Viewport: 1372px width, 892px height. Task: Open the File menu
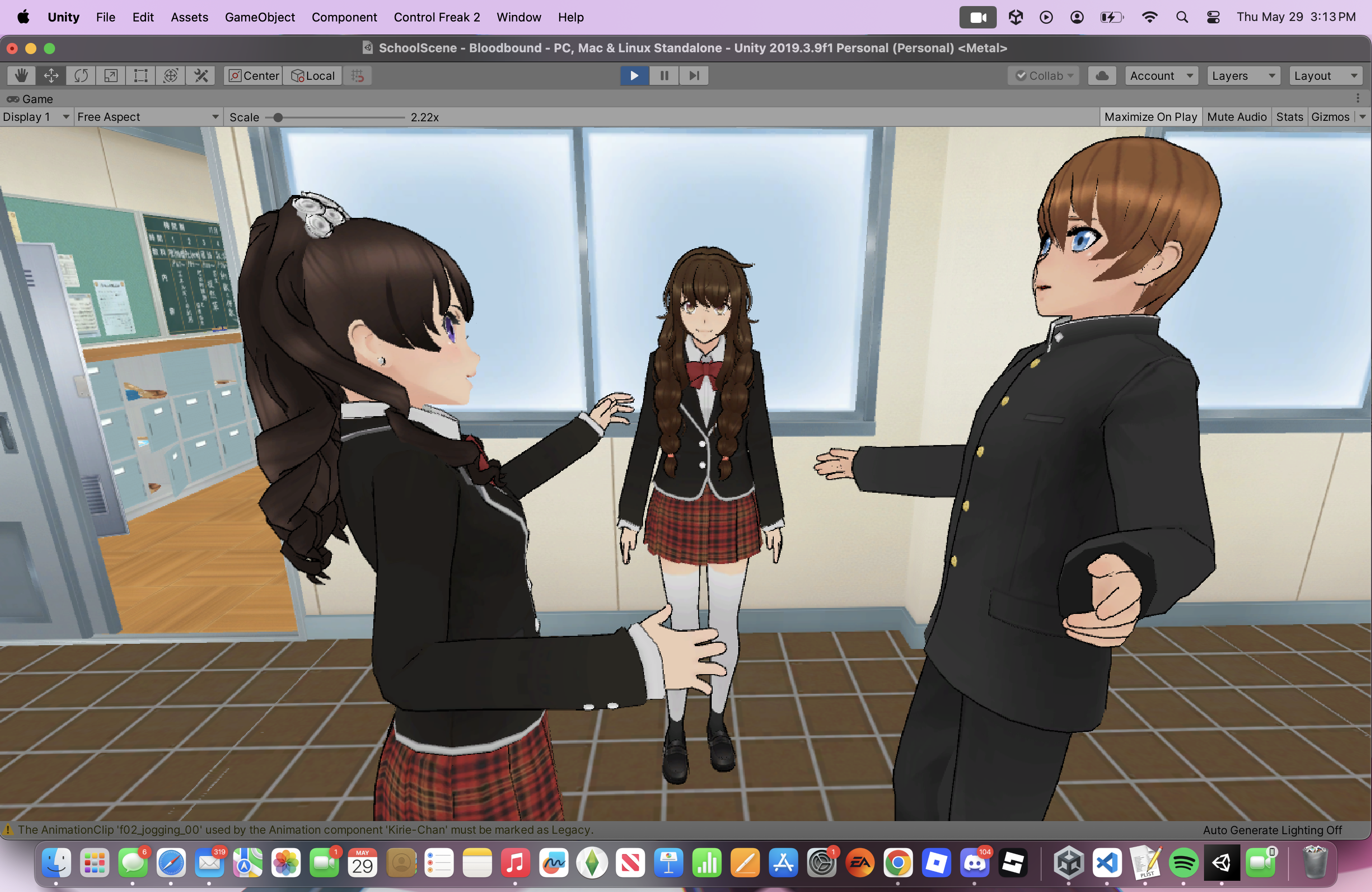[x=105, y=17]
